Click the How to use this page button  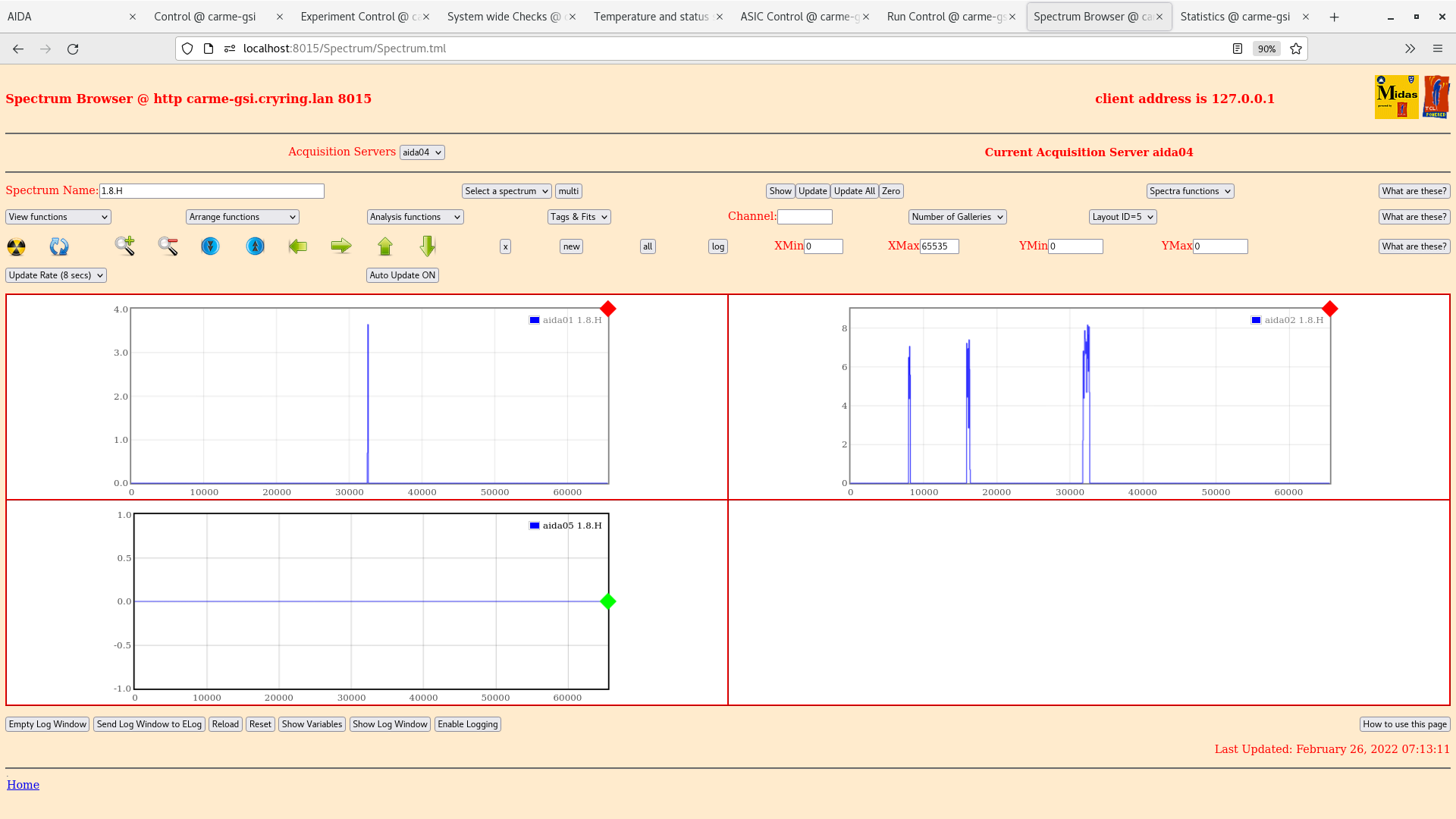[1405, 724]
